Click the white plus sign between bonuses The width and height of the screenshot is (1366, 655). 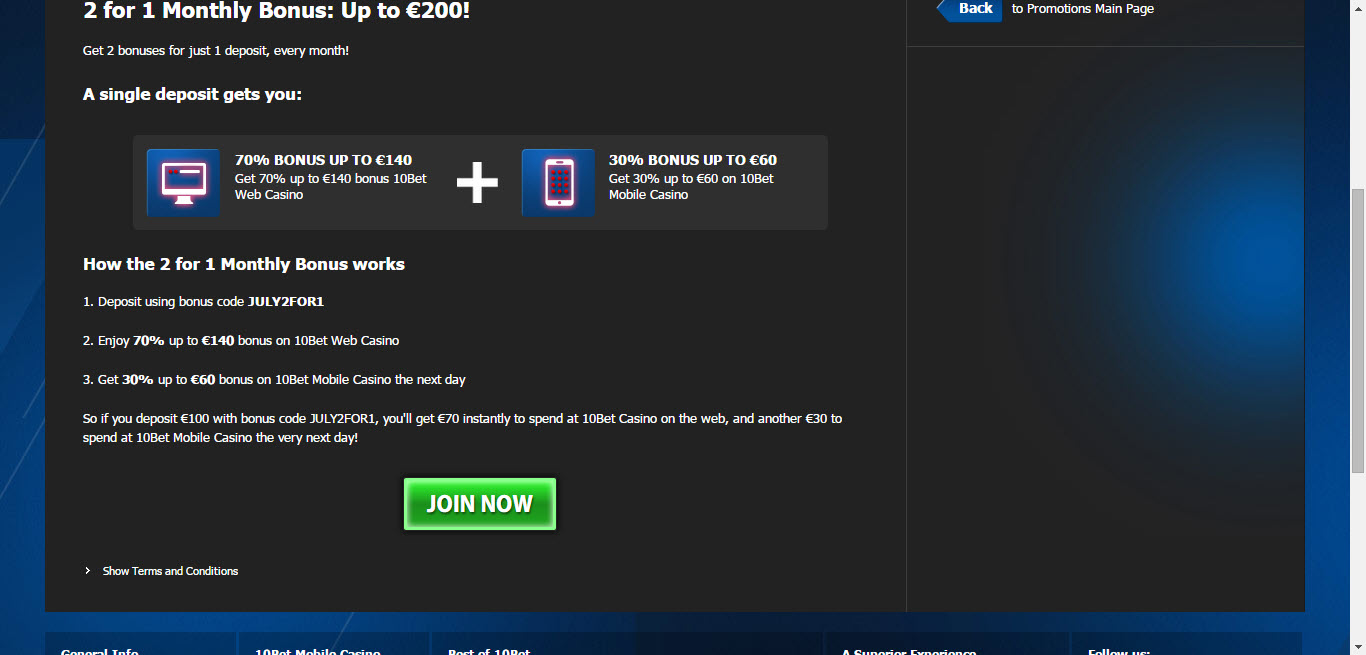pyautogui.click(x=477, y=183)
